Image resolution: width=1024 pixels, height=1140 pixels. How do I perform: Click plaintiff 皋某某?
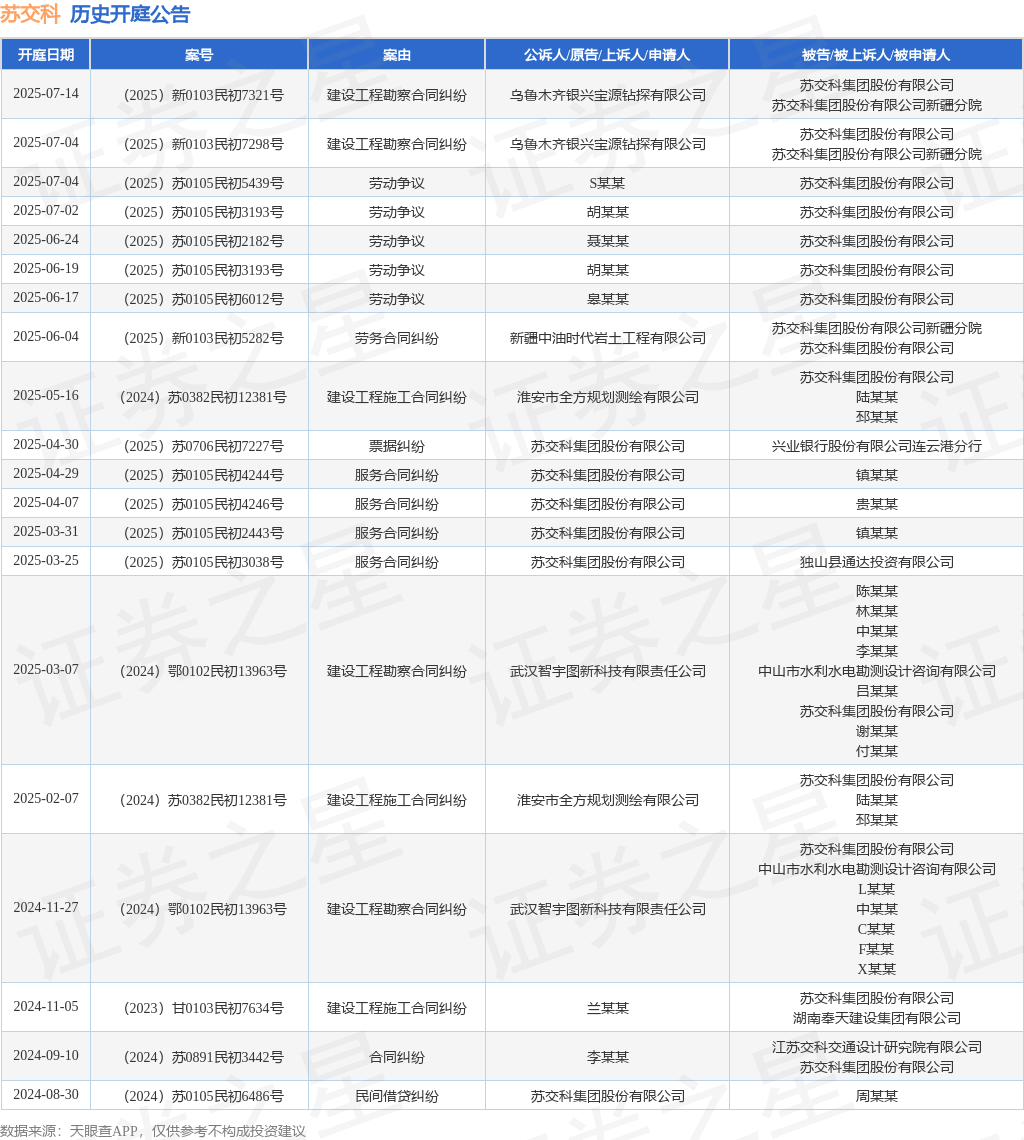(607, 300)
